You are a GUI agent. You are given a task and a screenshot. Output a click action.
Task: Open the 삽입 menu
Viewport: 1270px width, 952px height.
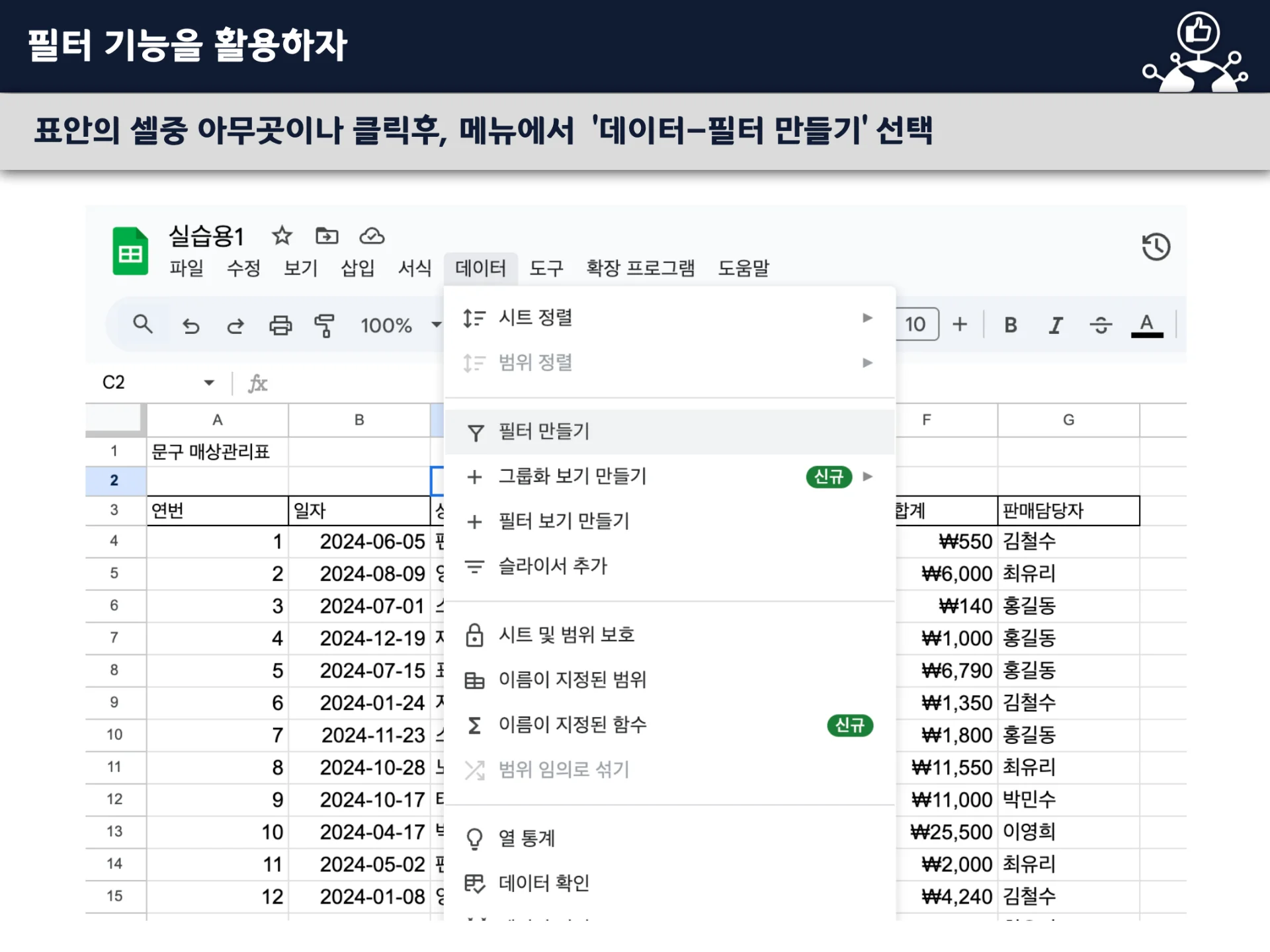pos(357,268)
